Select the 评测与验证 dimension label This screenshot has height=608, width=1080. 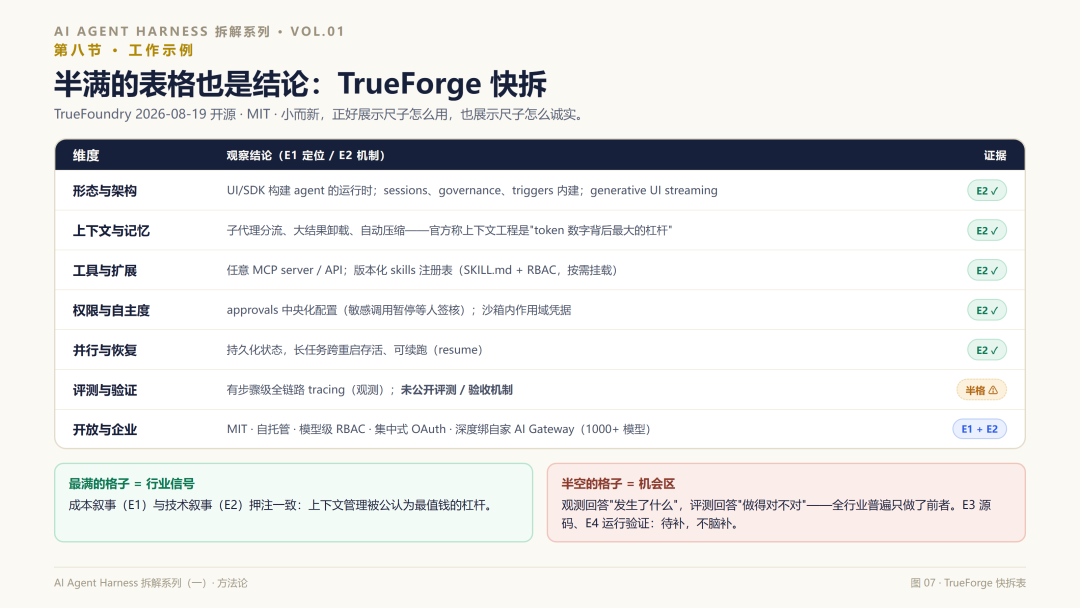coord(105,390)
